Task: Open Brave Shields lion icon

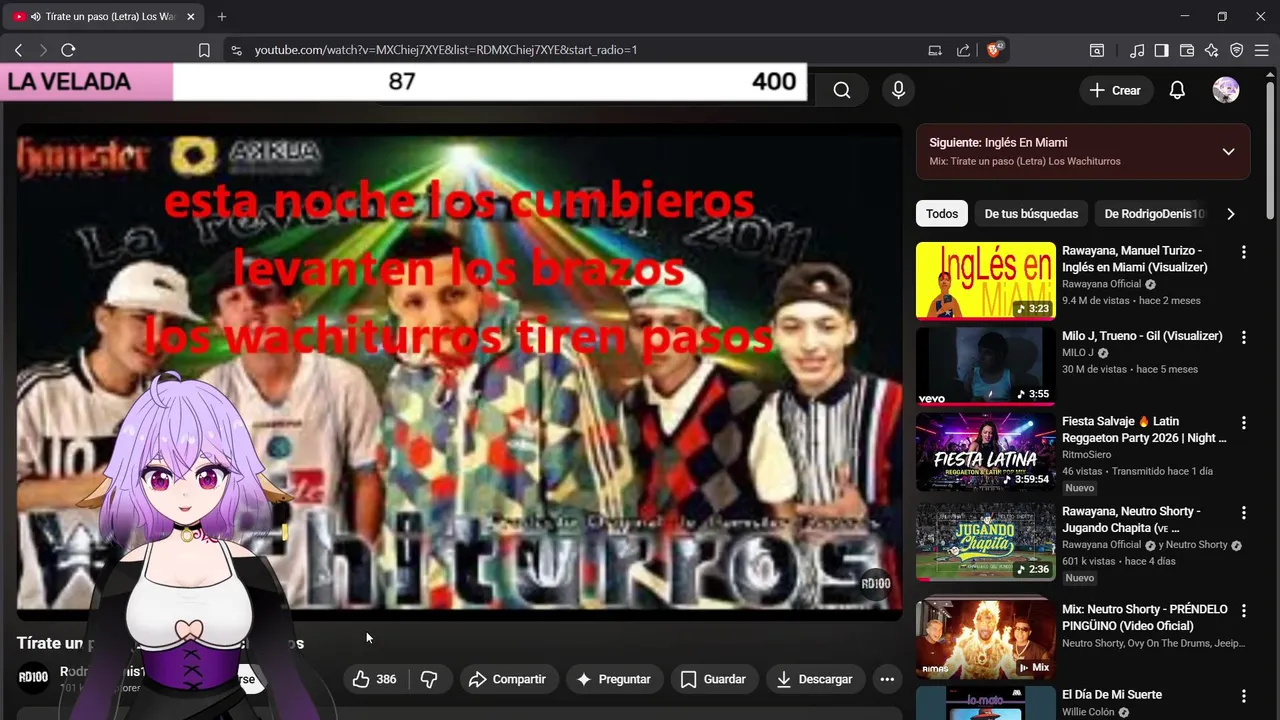Action: pyautogui.click(x=994, y=50)
